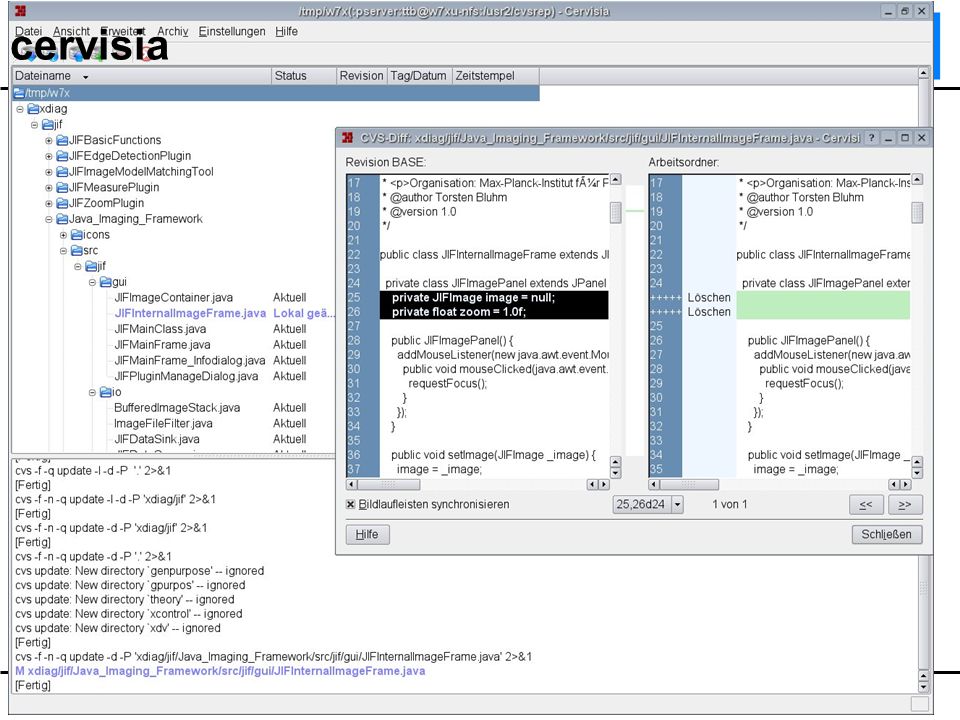Image resolution: width=960 pixels, height=720 pixels.
Task: Collapse the src folder node
Action: coord(64,251)
